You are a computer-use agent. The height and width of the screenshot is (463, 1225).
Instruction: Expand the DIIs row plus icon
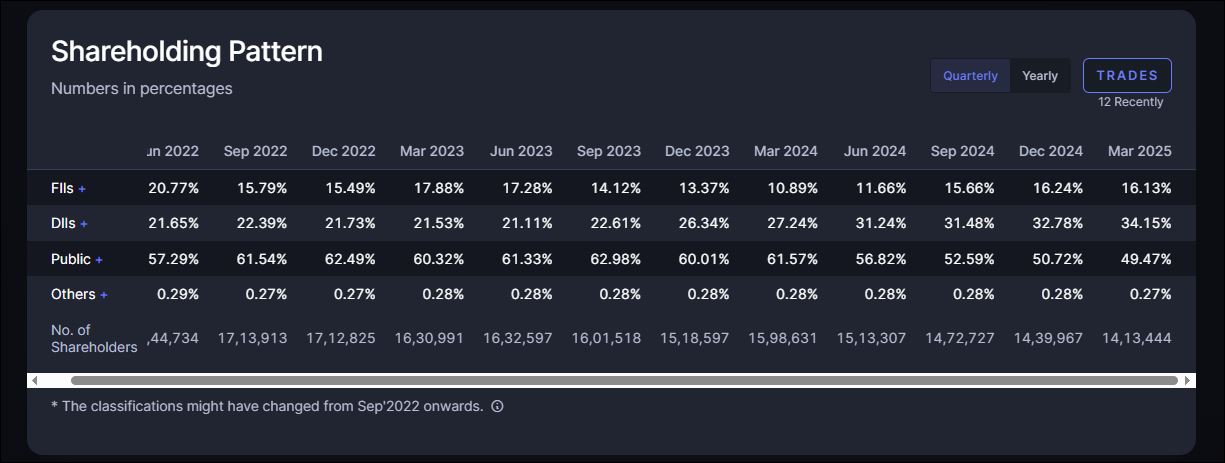[x=84, y=224]
